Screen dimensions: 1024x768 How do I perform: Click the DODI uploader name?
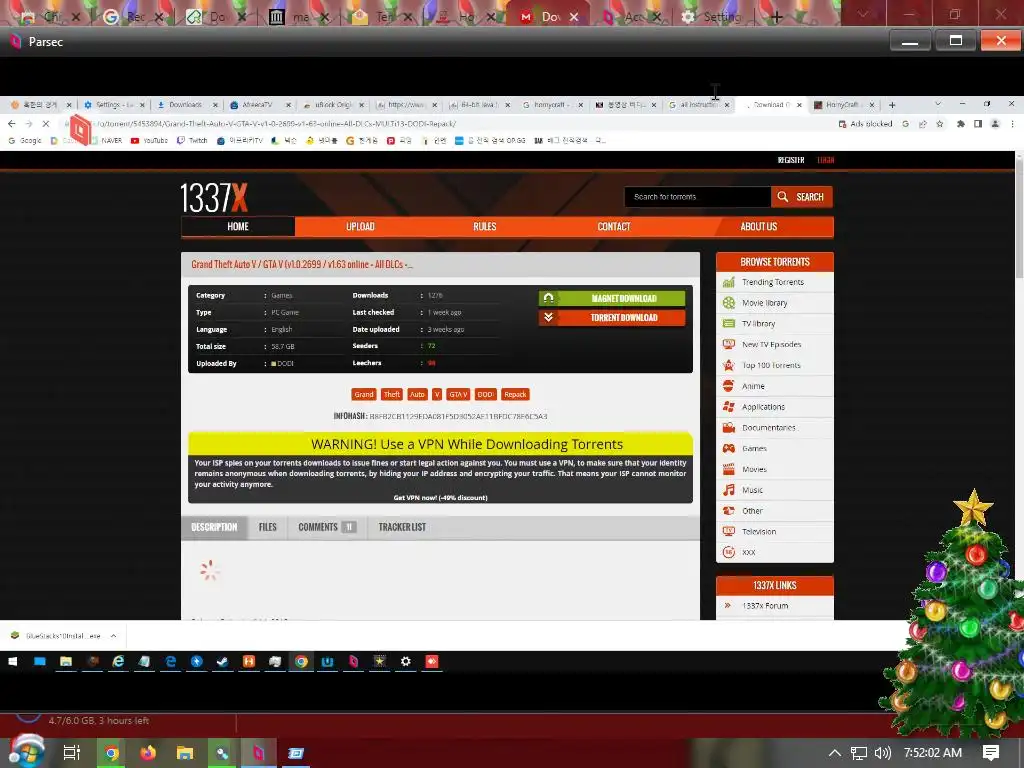point(285,364)
